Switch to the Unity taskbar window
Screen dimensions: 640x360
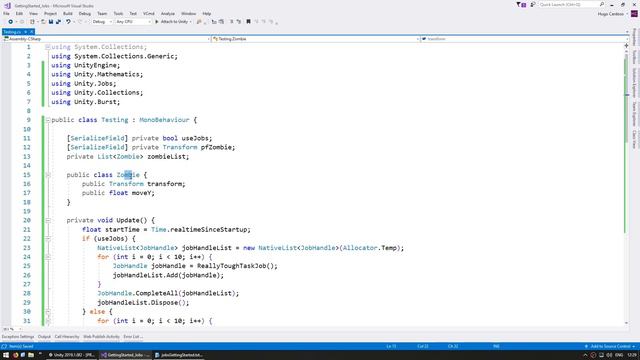(71, 355)
